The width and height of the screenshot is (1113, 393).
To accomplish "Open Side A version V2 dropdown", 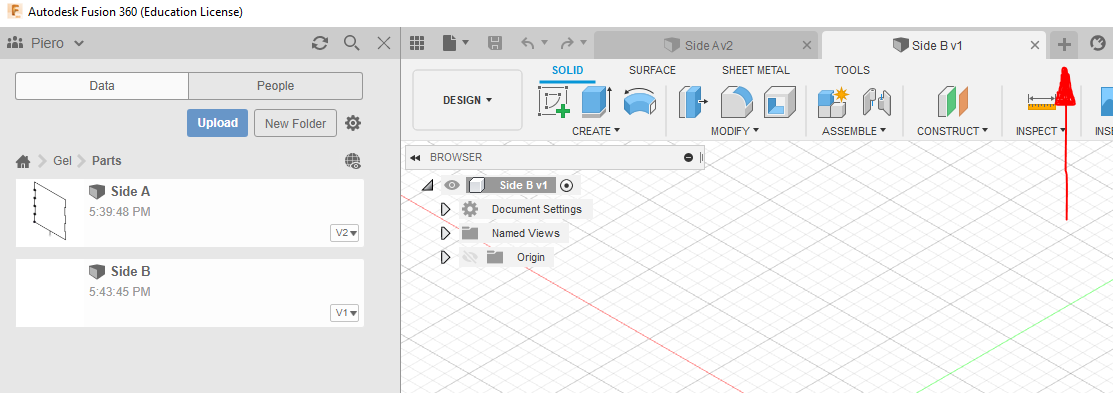I will point(345,233).
